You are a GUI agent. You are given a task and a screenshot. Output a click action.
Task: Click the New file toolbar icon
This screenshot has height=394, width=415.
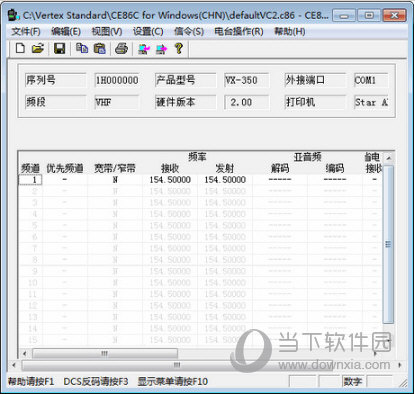click(x=21, y=49)
